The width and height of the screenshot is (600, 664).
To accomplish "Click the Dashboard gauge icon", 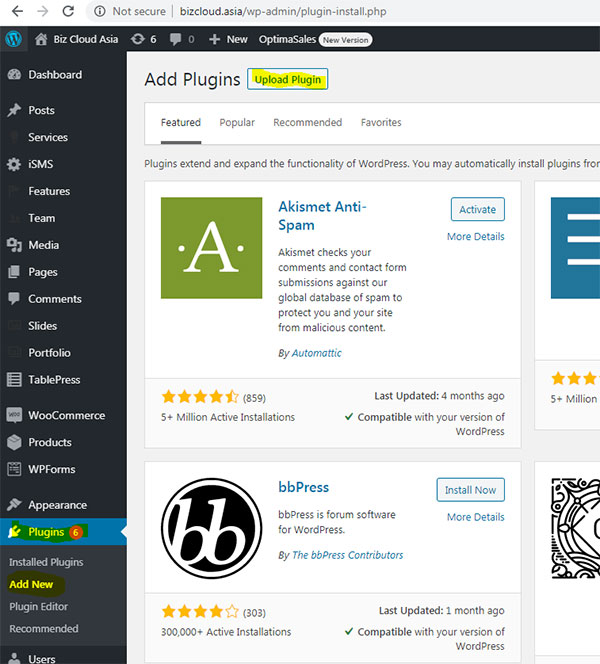I will pos(14,75).
